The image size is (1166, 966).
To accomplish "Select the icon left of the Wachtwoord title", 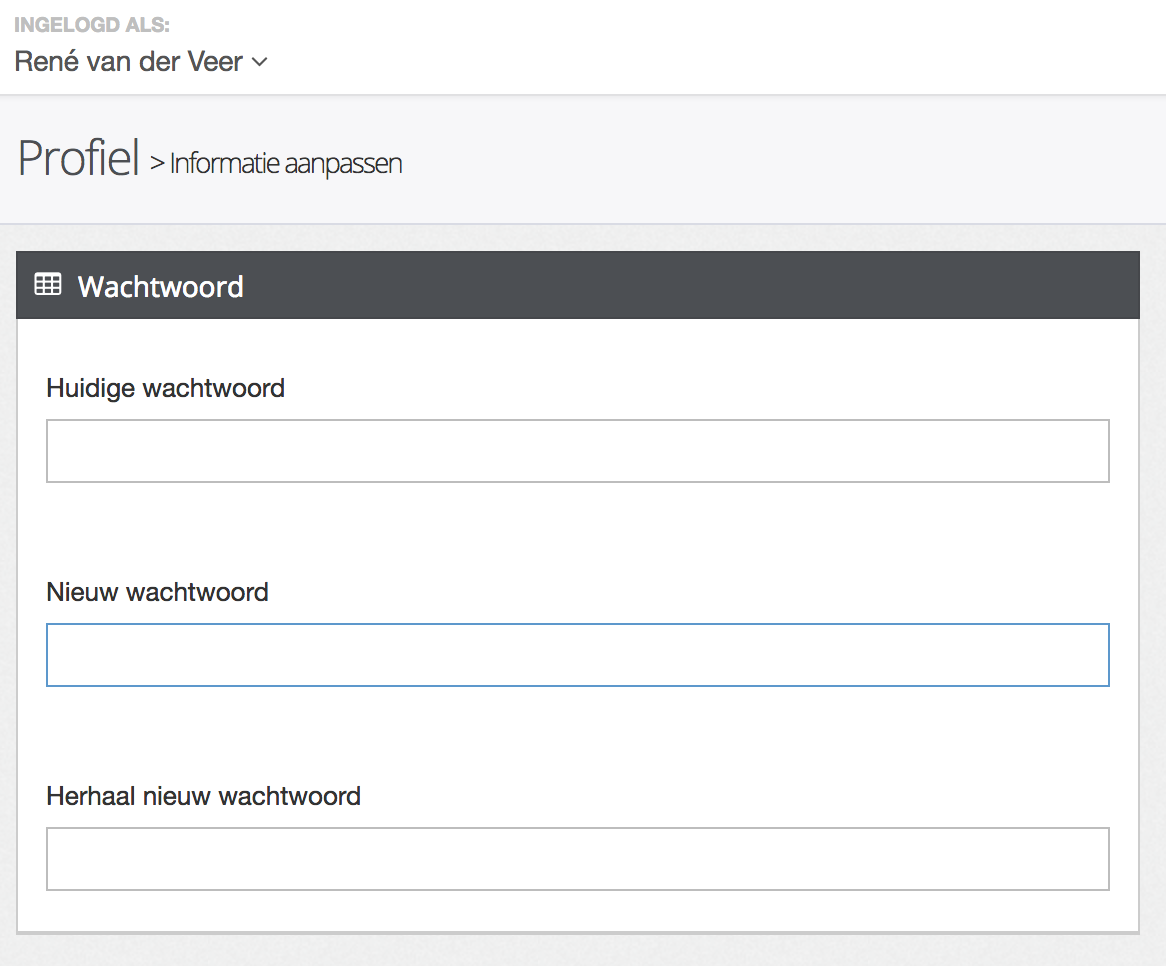I will coord(48,285).
